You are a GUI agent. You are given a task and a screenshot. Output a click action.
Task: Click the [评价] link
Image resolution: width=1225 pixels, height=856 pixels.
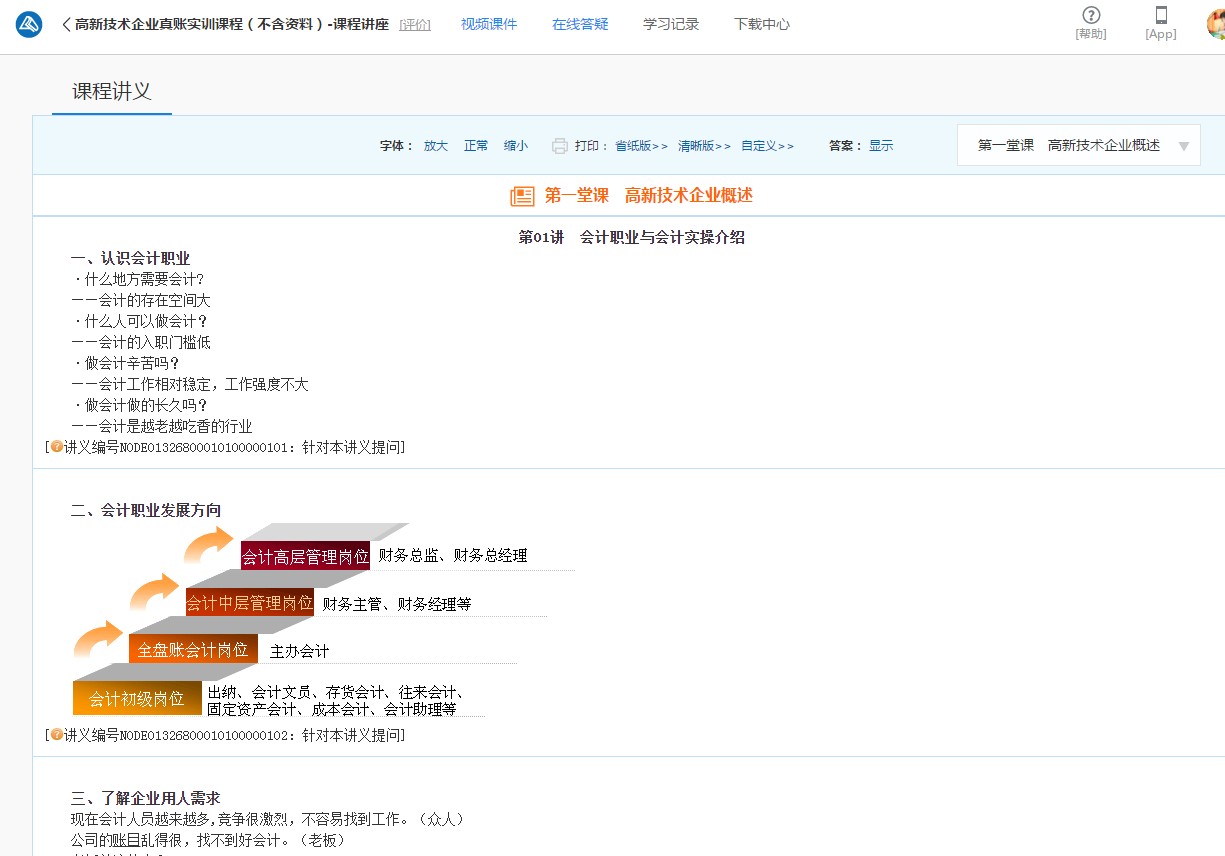[415, 25]
